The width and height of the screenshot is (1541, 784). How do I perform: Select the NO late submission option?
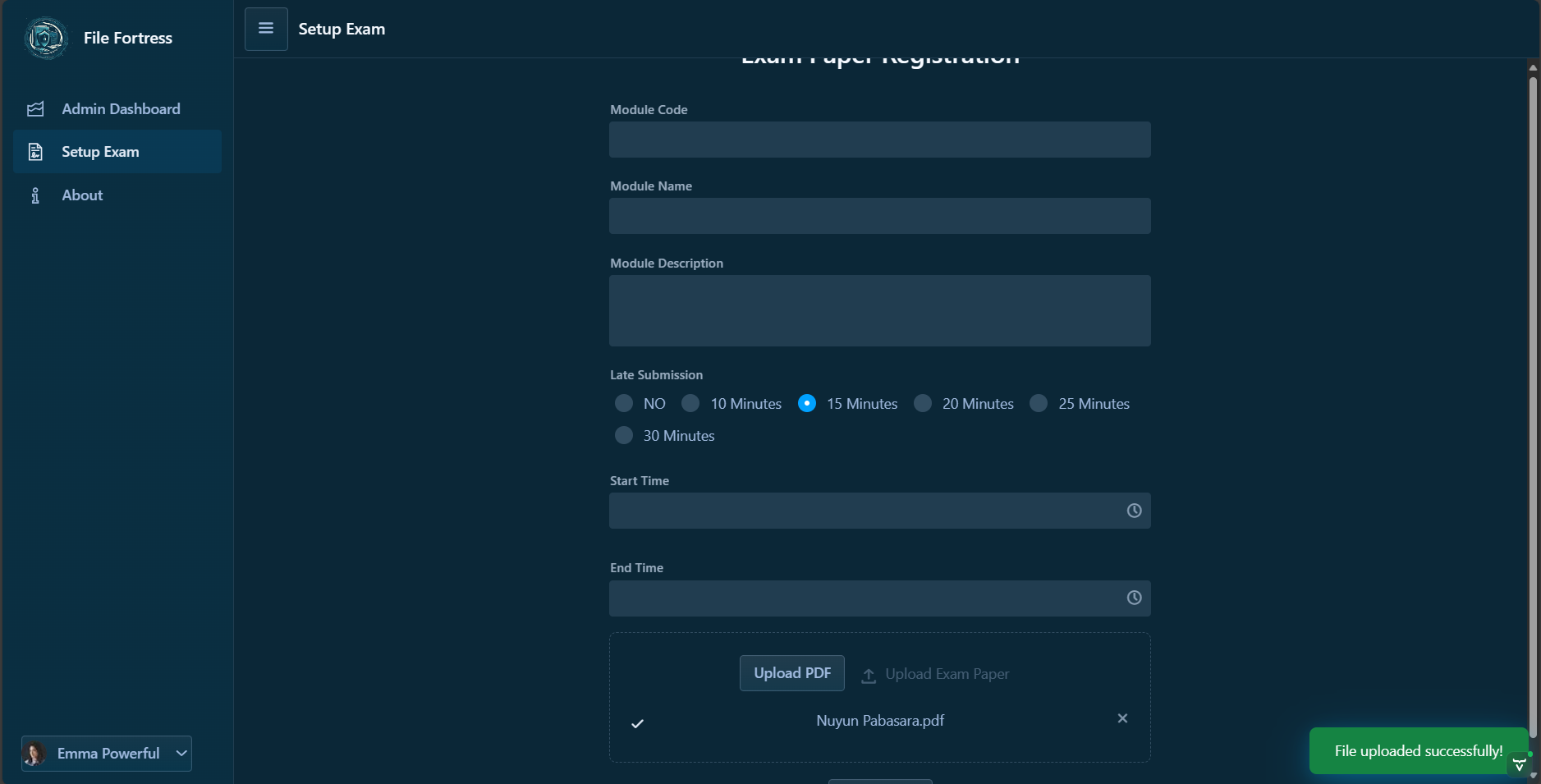pyautogui.click(x=624, y=403)
